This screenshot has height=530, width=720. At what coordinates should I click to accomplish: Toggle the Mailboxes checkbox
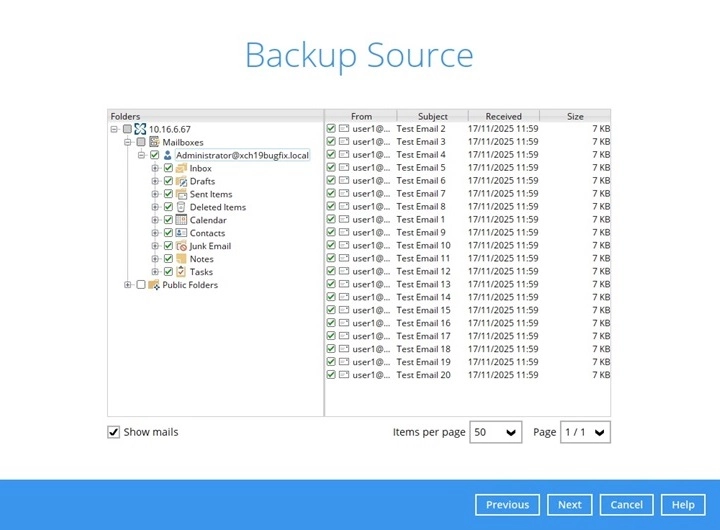pyautogui.click(x=141, y=142)
